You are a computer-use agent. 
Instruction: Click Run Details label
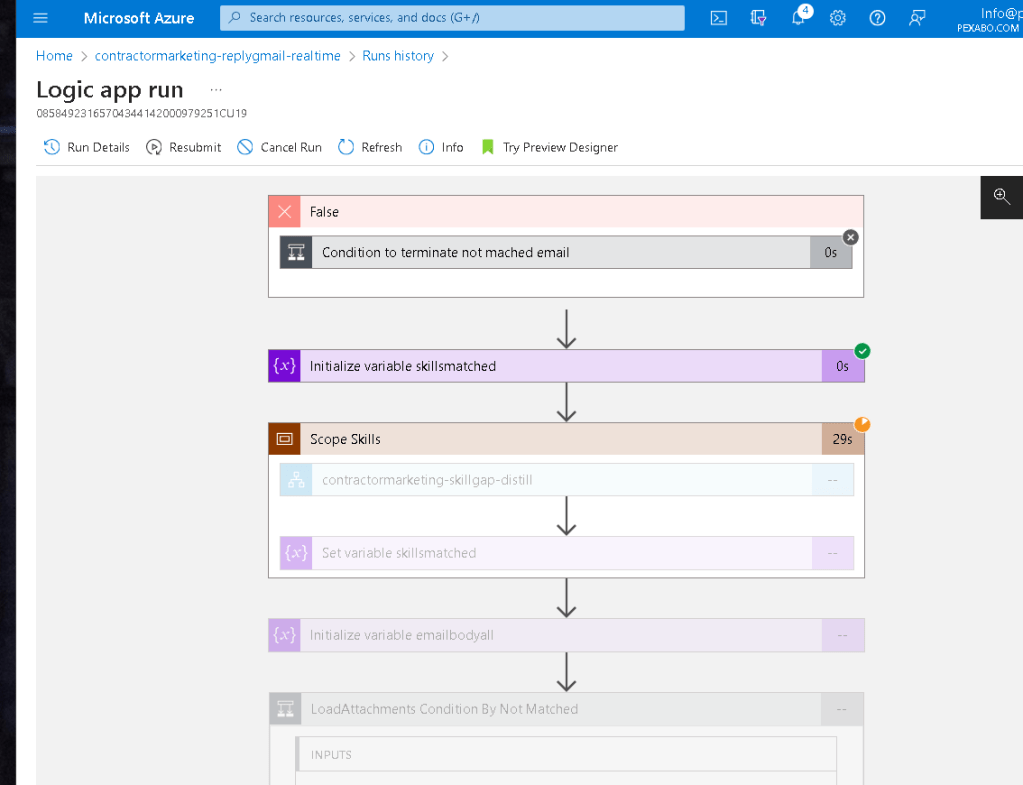click(99, 147)
